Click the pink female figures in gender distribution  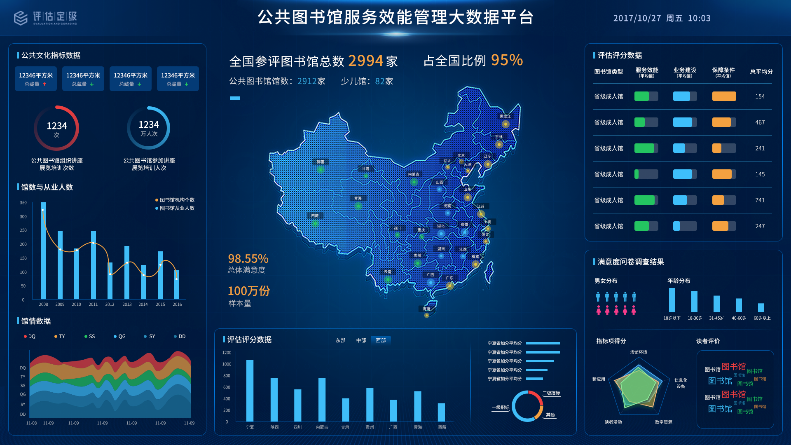615,311
